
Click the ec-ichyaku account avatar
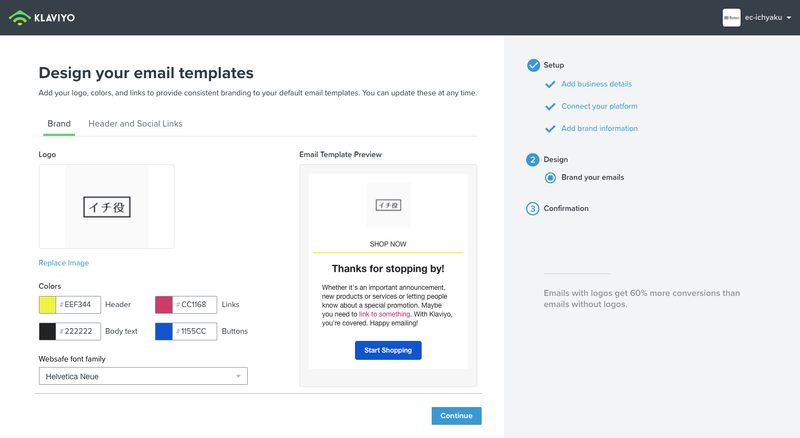pos(731,18)
